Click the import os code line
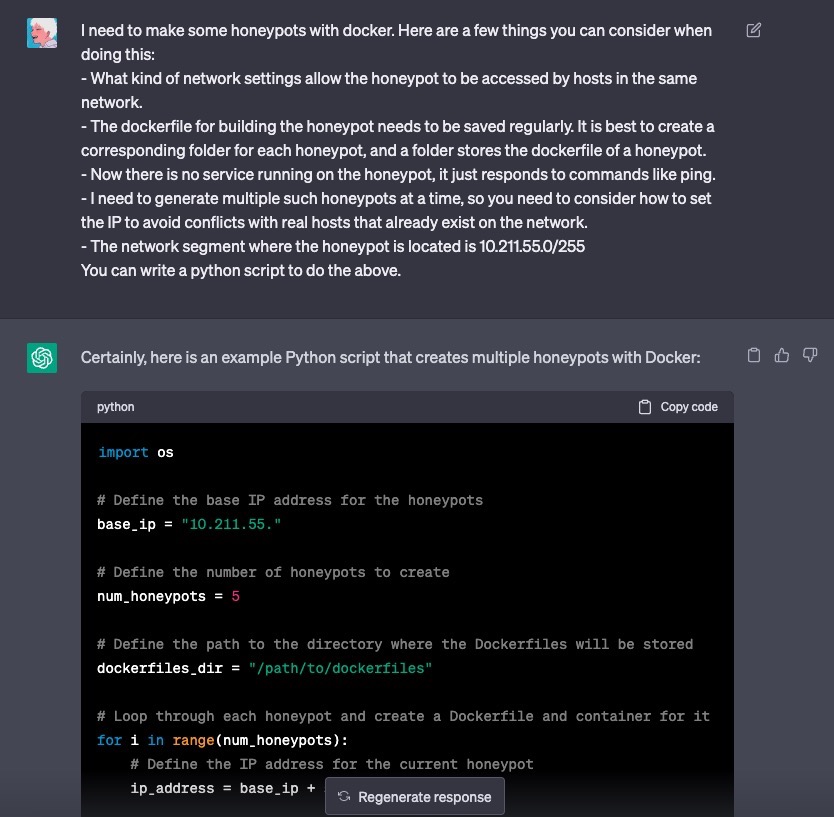 coord(135,452)
